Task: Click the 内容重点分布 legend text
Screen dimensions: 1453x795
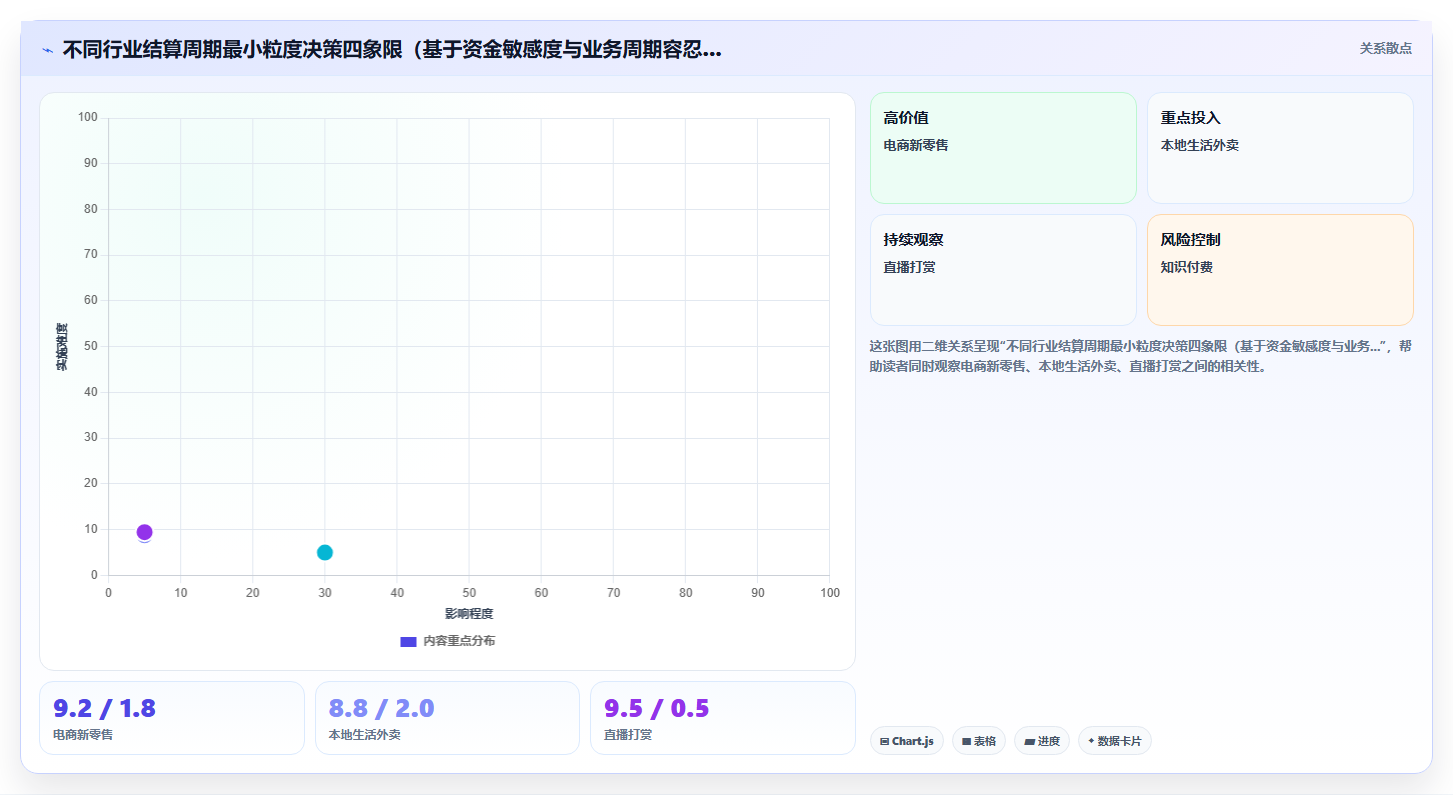Action: point(459,641)
